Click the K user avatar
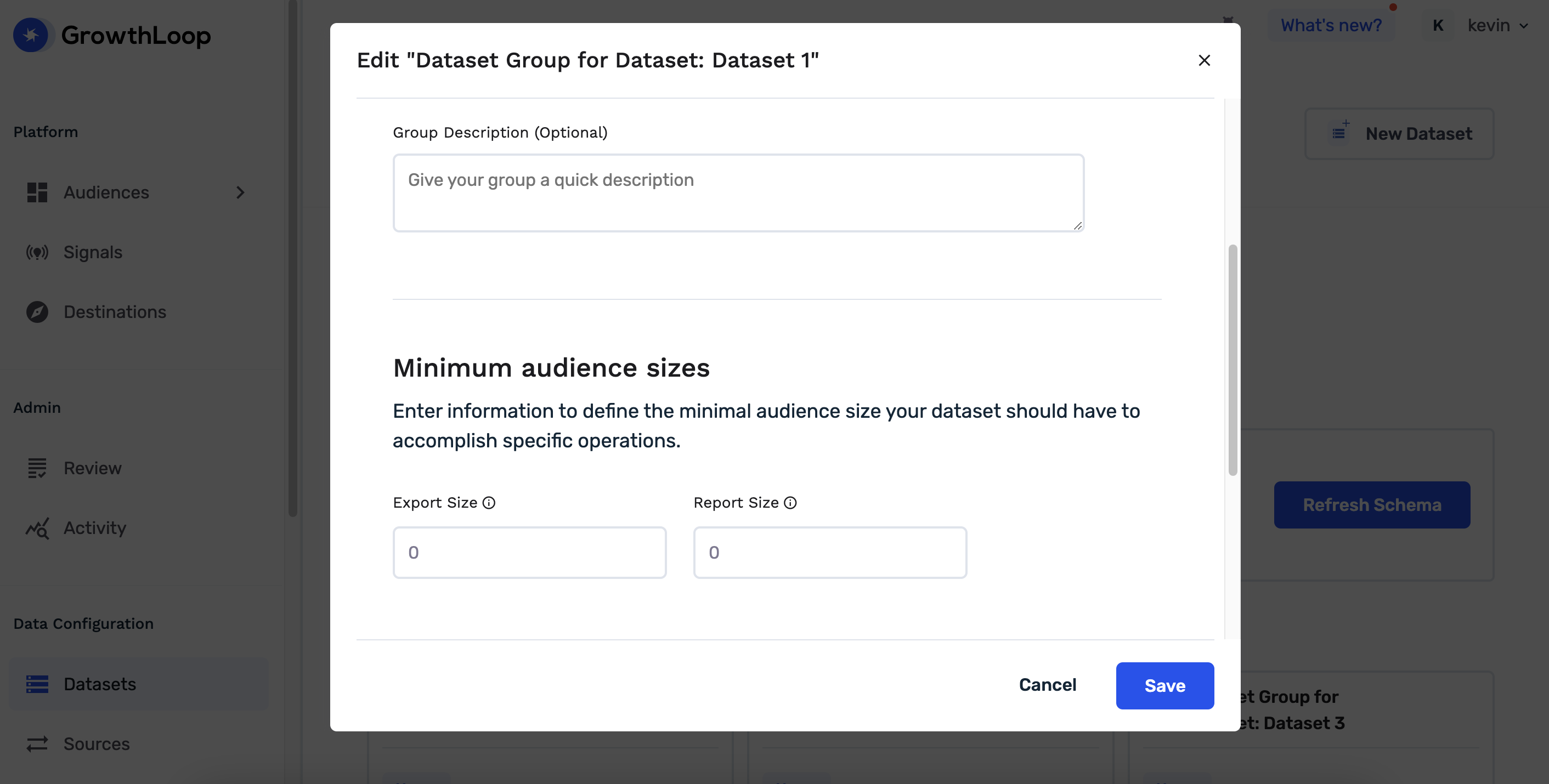The image size is (1549, 784). [1438, 25]
